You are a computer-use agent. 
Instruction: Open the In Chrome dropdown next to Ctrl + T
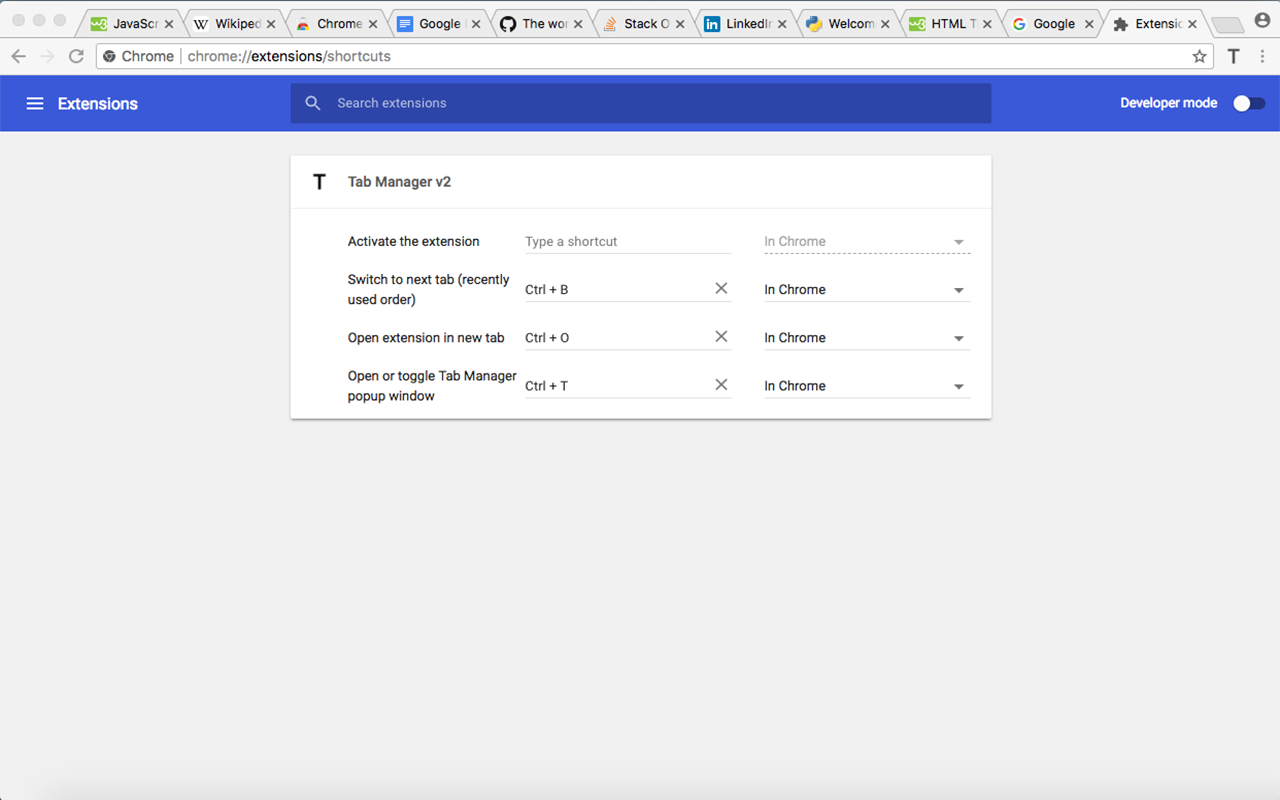pos(958,385)
